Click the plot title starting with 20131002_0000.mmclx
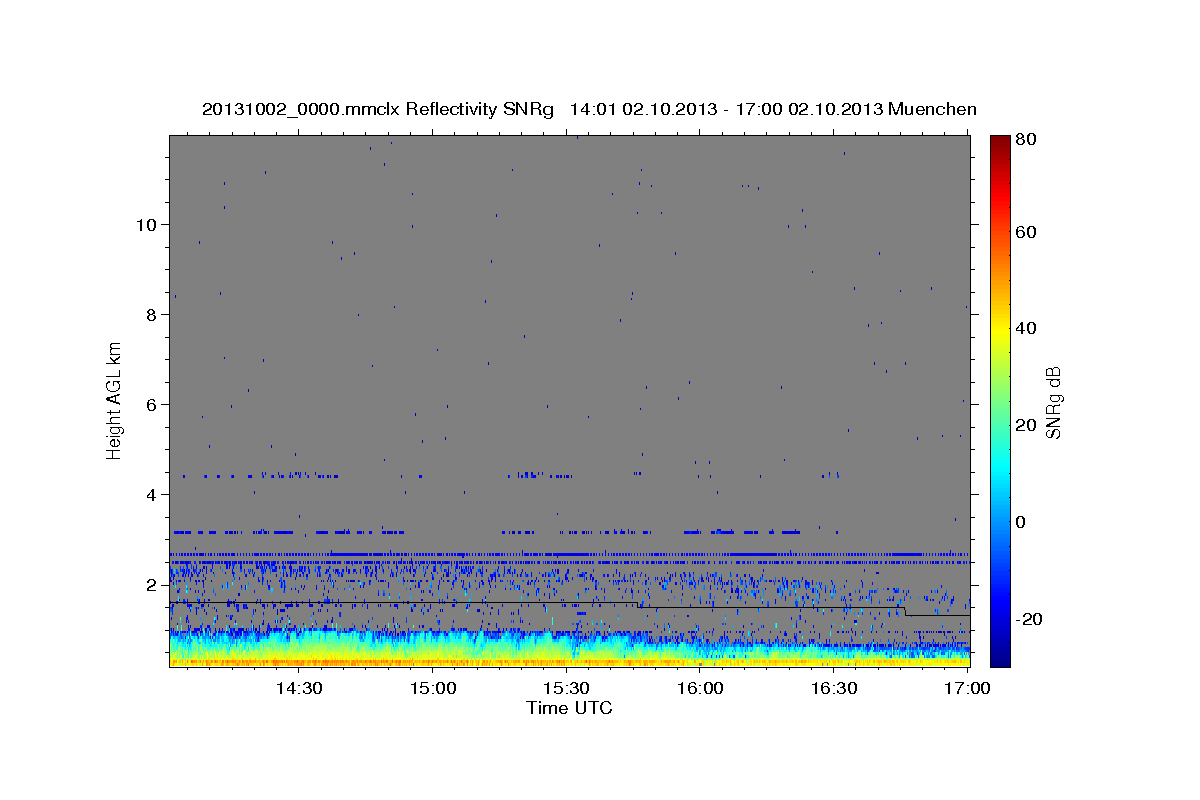 click(589, 109)
